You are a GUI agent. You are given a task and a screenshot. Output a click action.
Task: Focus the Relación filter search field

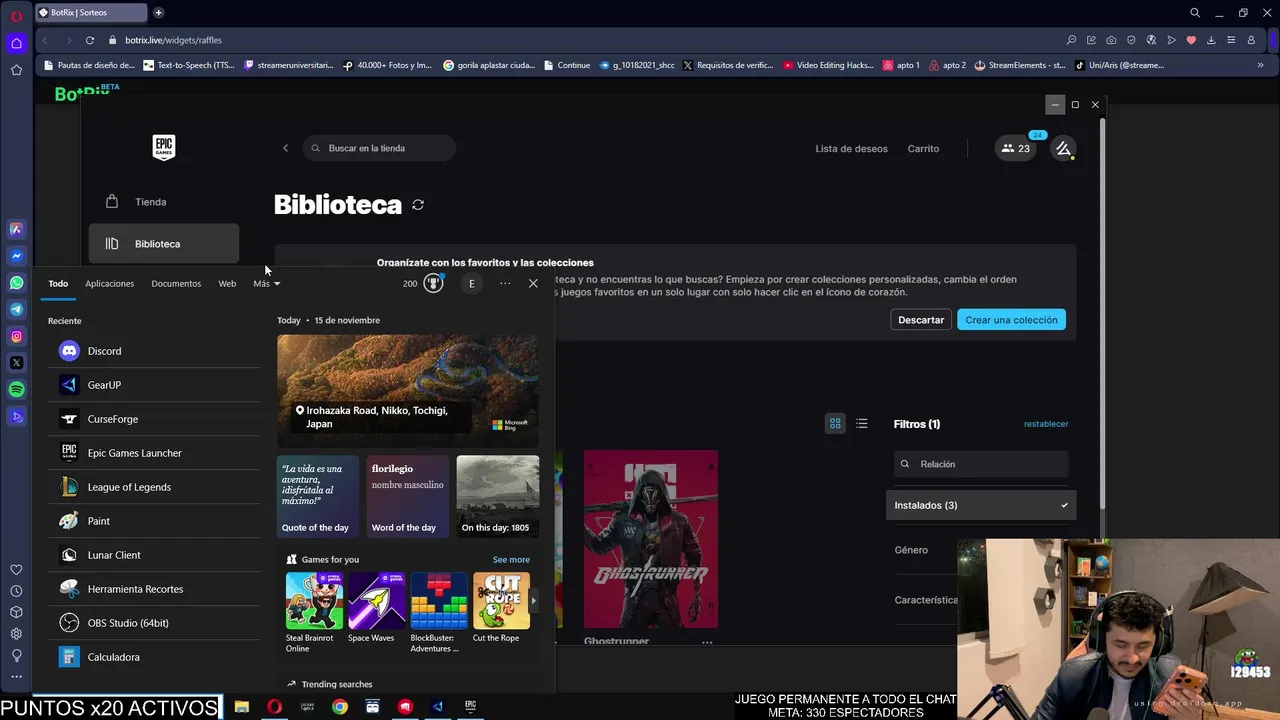point(981,464)
